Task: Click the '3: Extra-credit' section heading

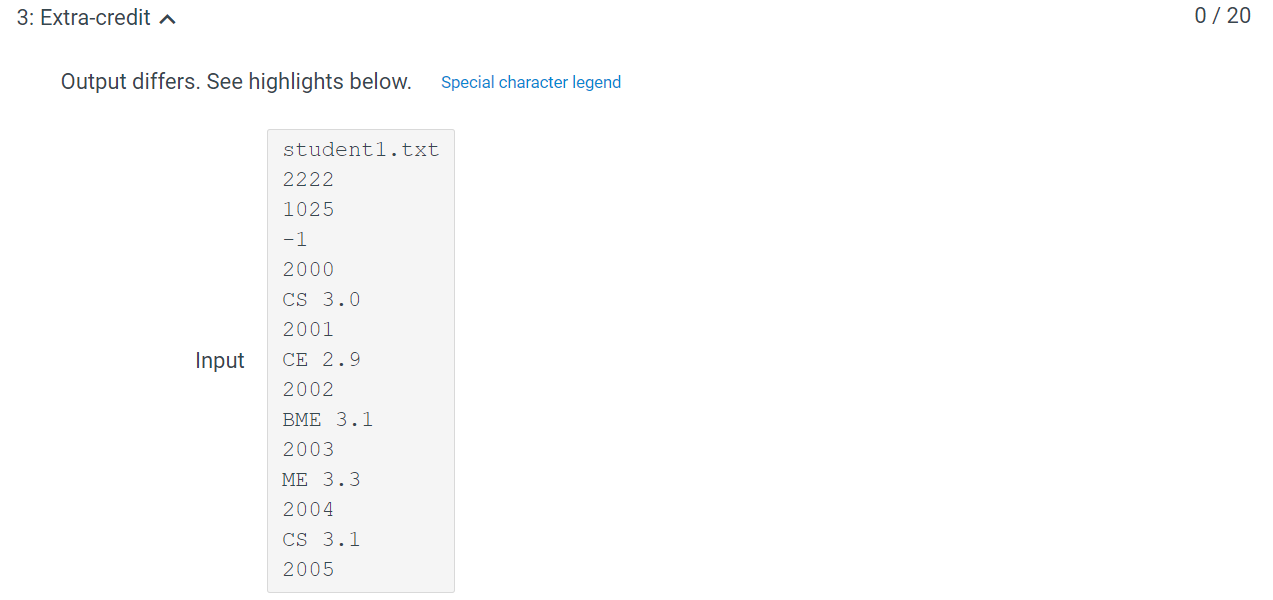Action: (x=80, y=18)
